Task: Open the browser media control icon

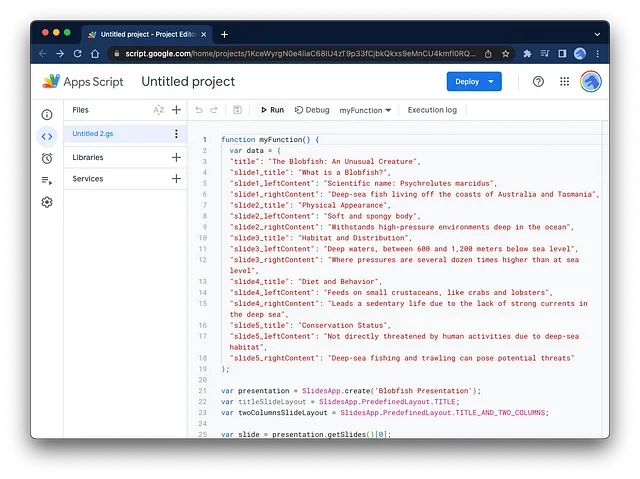Action: point(545,53)
